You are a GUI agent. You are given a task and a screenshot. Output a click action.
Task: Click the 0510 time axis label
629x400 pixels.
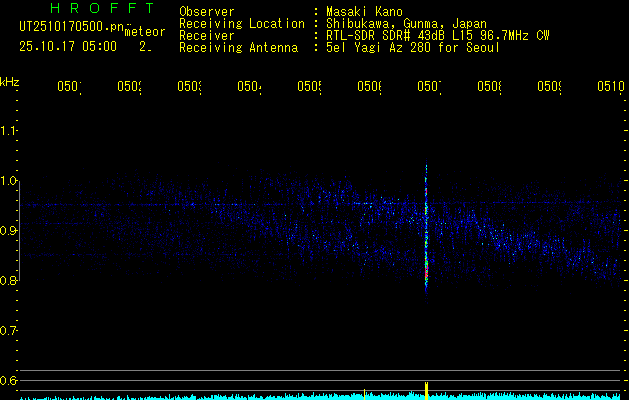coord(609,87)
